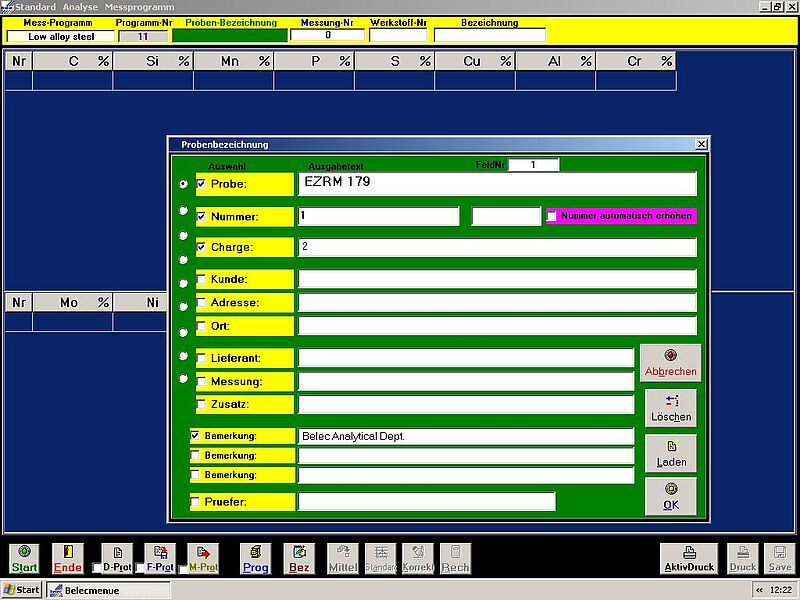800x600 pixels.
Task: Click the taskbar clock showing 12:22
Action: point(781,590)
